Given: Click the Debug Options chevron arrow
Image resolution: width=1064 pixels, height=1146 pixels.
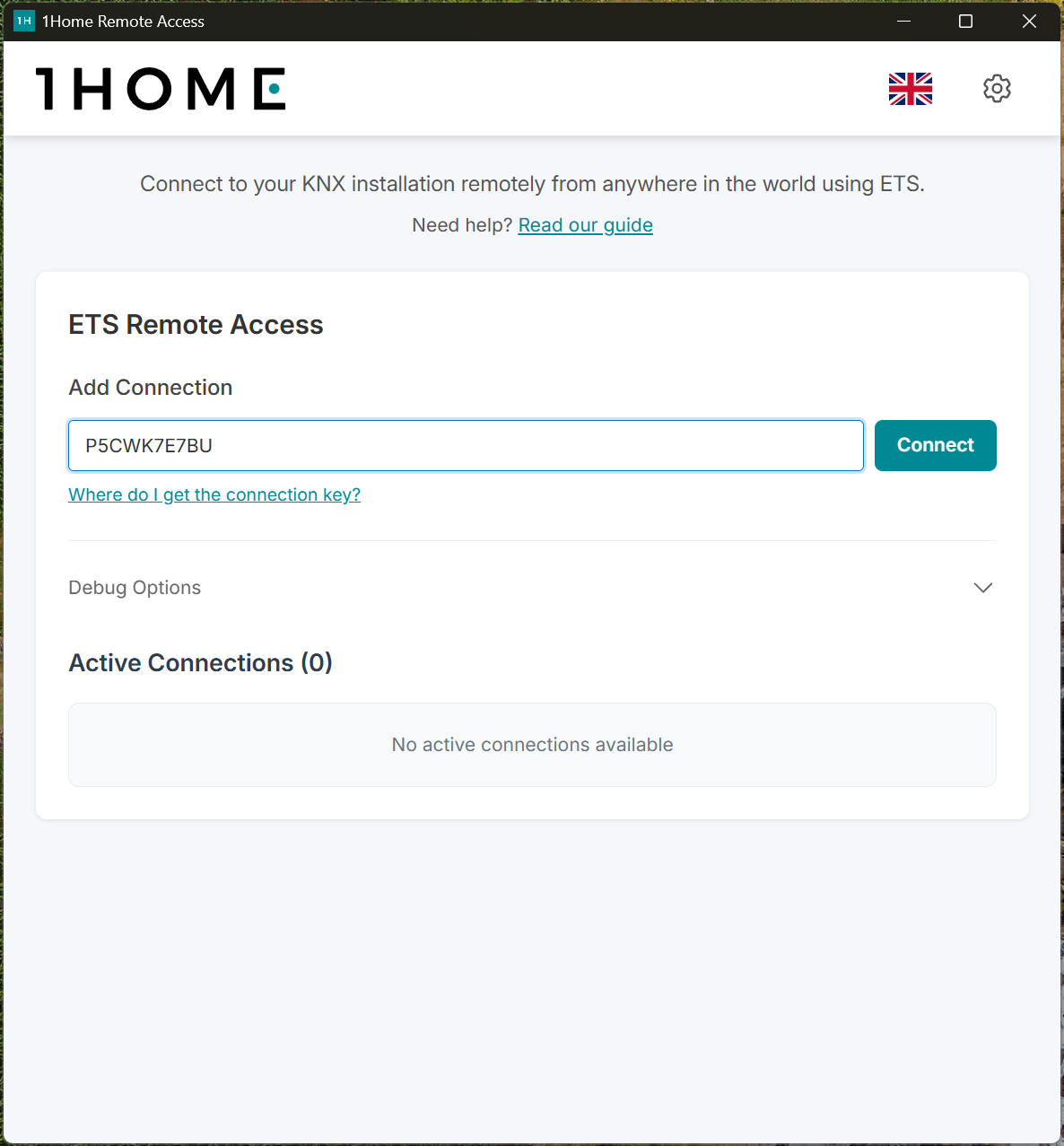Looking at the screenshot, I should coord(982,587).
